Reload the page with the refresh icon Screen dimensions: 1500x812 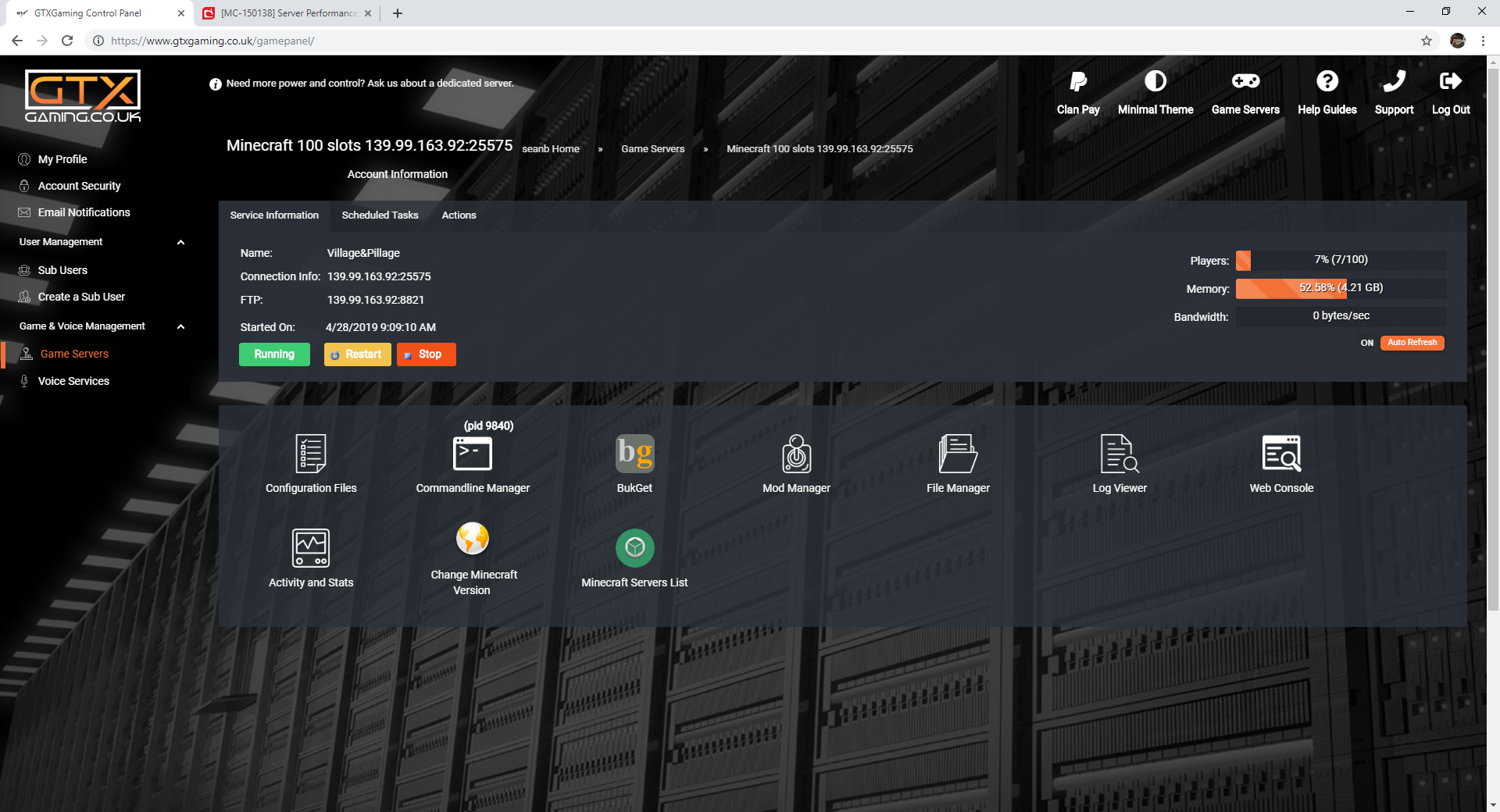tap(67, 41)
